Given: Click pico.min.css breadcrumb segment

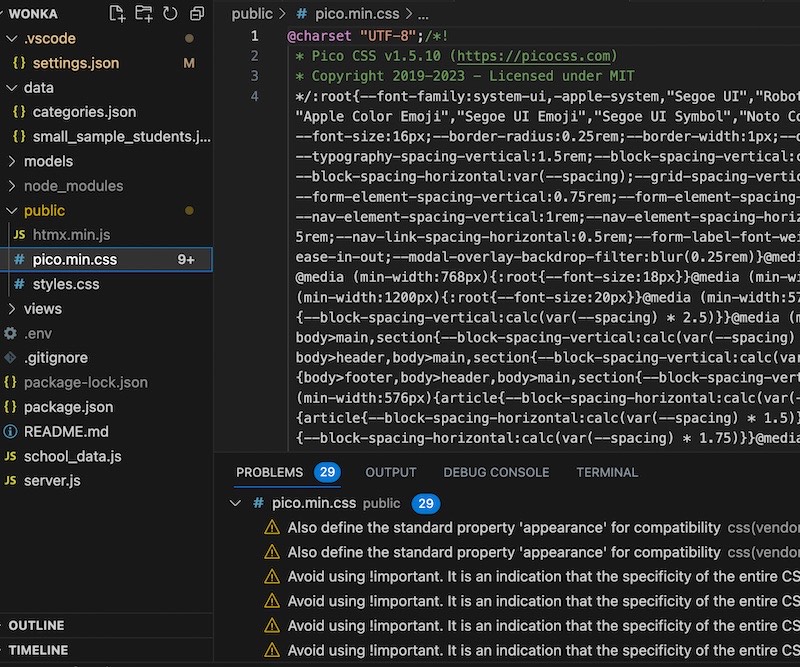Looking at the screenshot, I should (357, 14).
